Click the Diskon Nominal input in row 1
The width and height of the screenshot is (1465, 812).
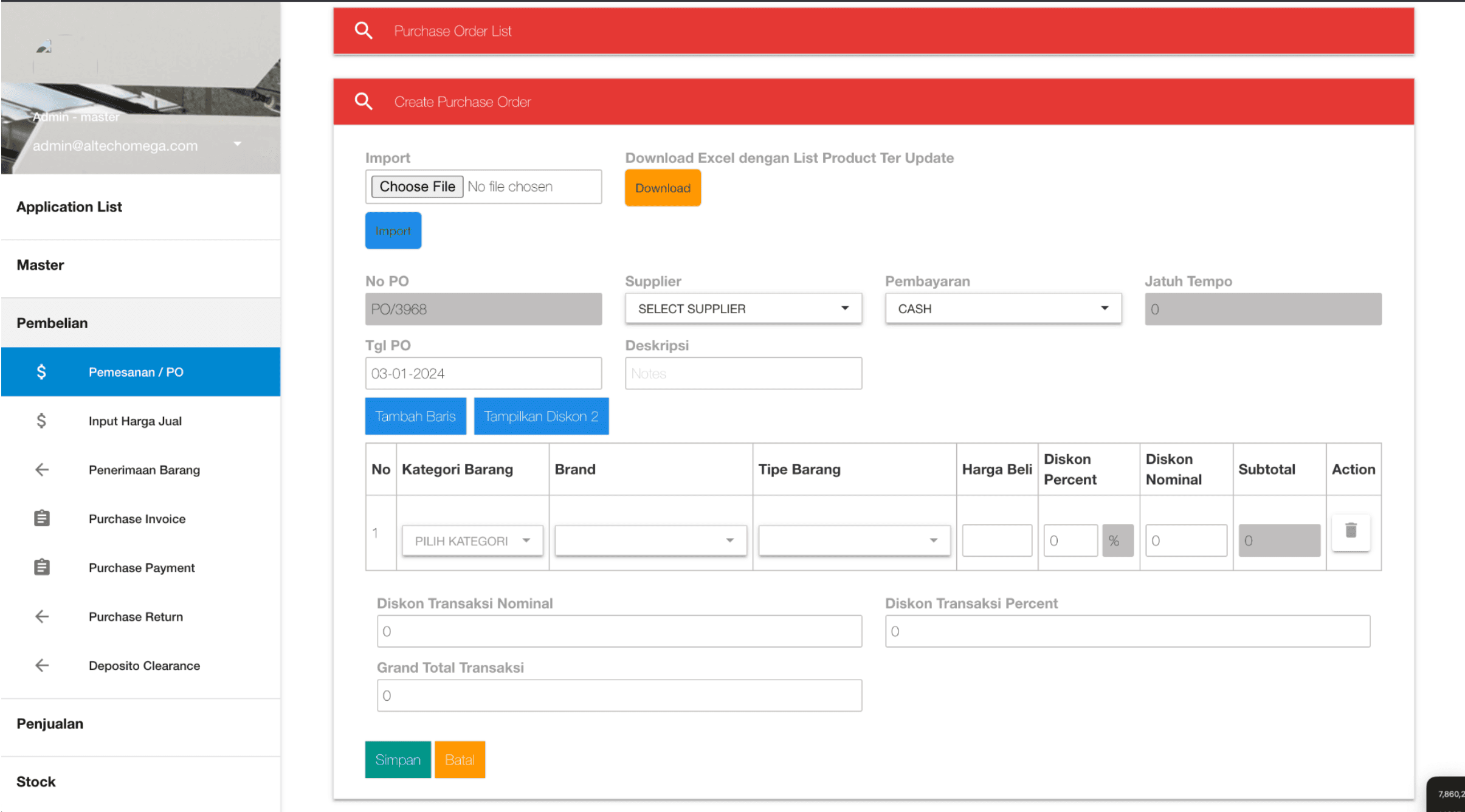pos(1186,540)
